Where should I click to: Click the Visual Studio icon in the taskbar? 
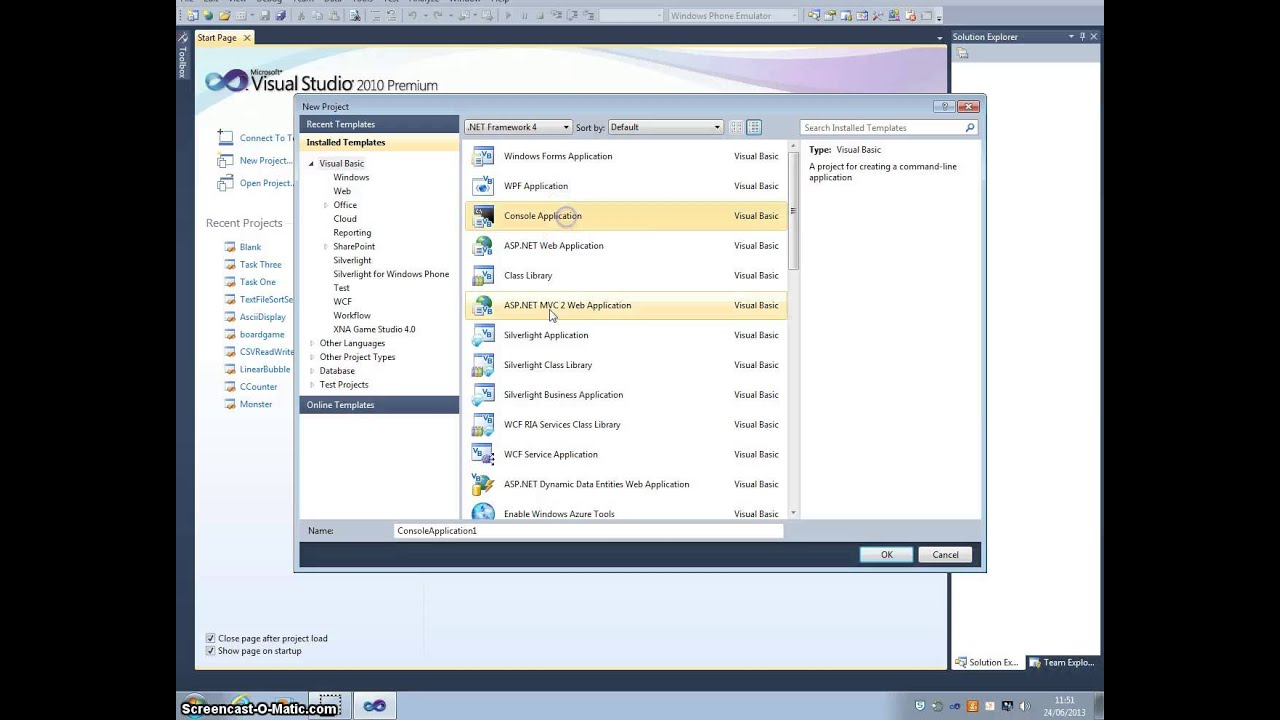[374, 706]
